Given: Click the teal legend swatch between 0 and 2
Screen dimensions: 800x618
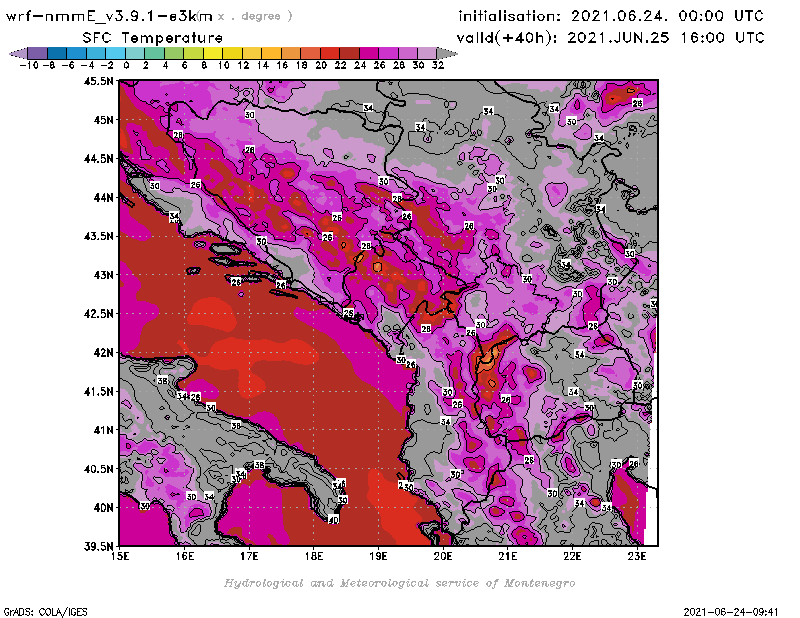Looking at the screenshot, I should 135,54.
